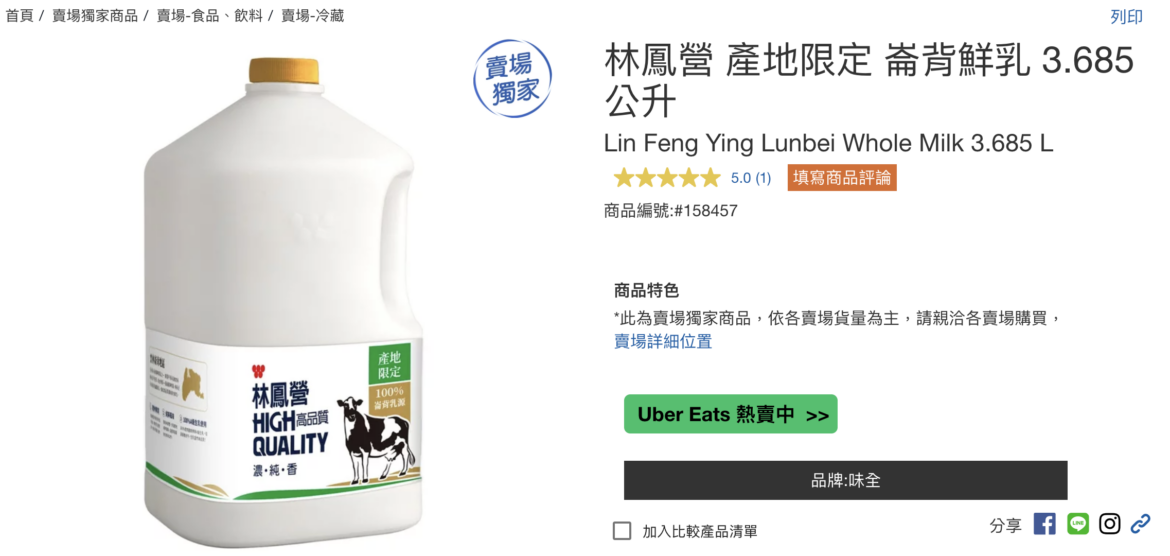Copy product link with chain icon
Image resolution: width=1170 pixels, height=556 pixels.
(x=1140, y=524)
